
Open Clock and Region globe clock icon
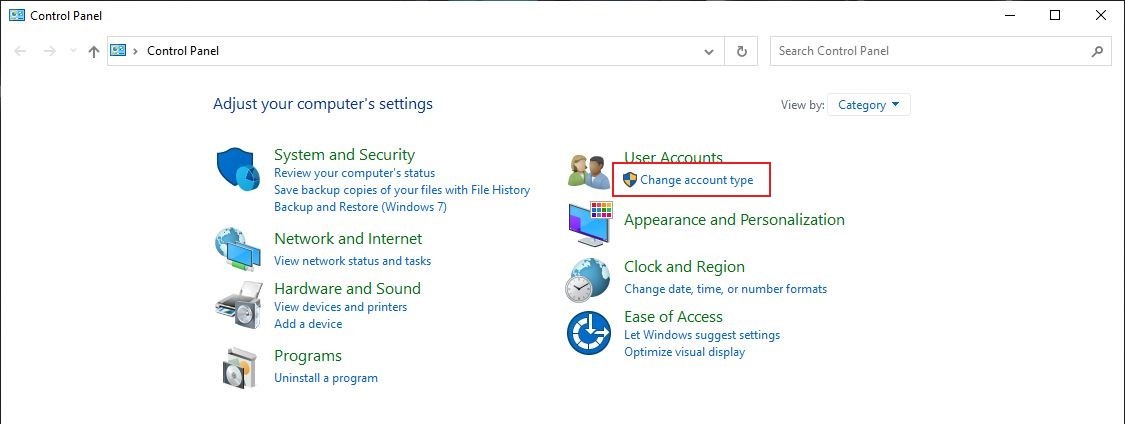tap(587, 280)
